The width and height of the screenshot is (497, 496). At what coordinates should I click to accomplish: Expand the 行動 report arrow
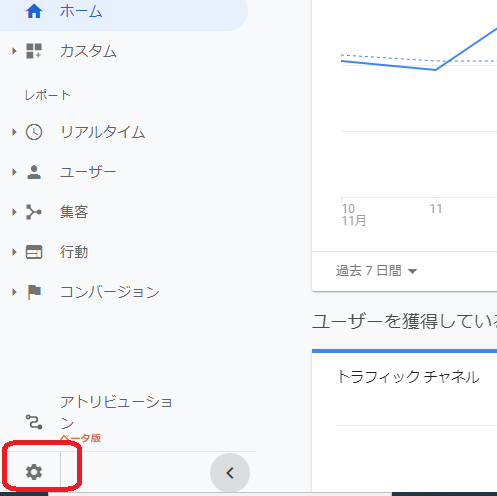tap(14, 252)
